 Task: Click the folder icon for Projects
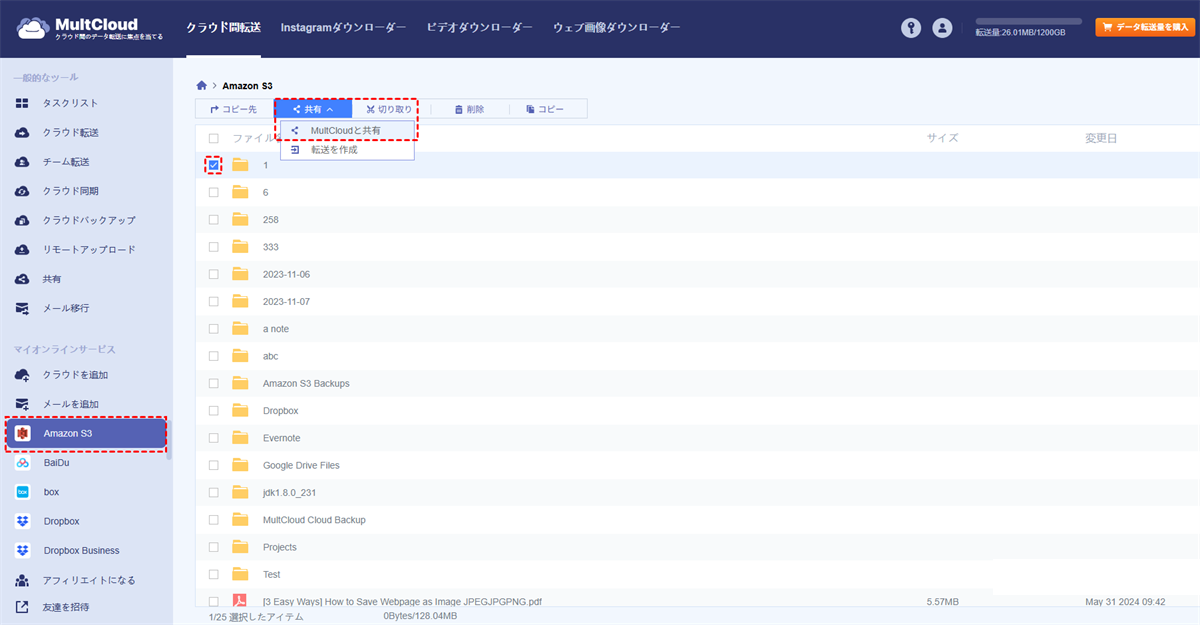[x=240, y=547]
